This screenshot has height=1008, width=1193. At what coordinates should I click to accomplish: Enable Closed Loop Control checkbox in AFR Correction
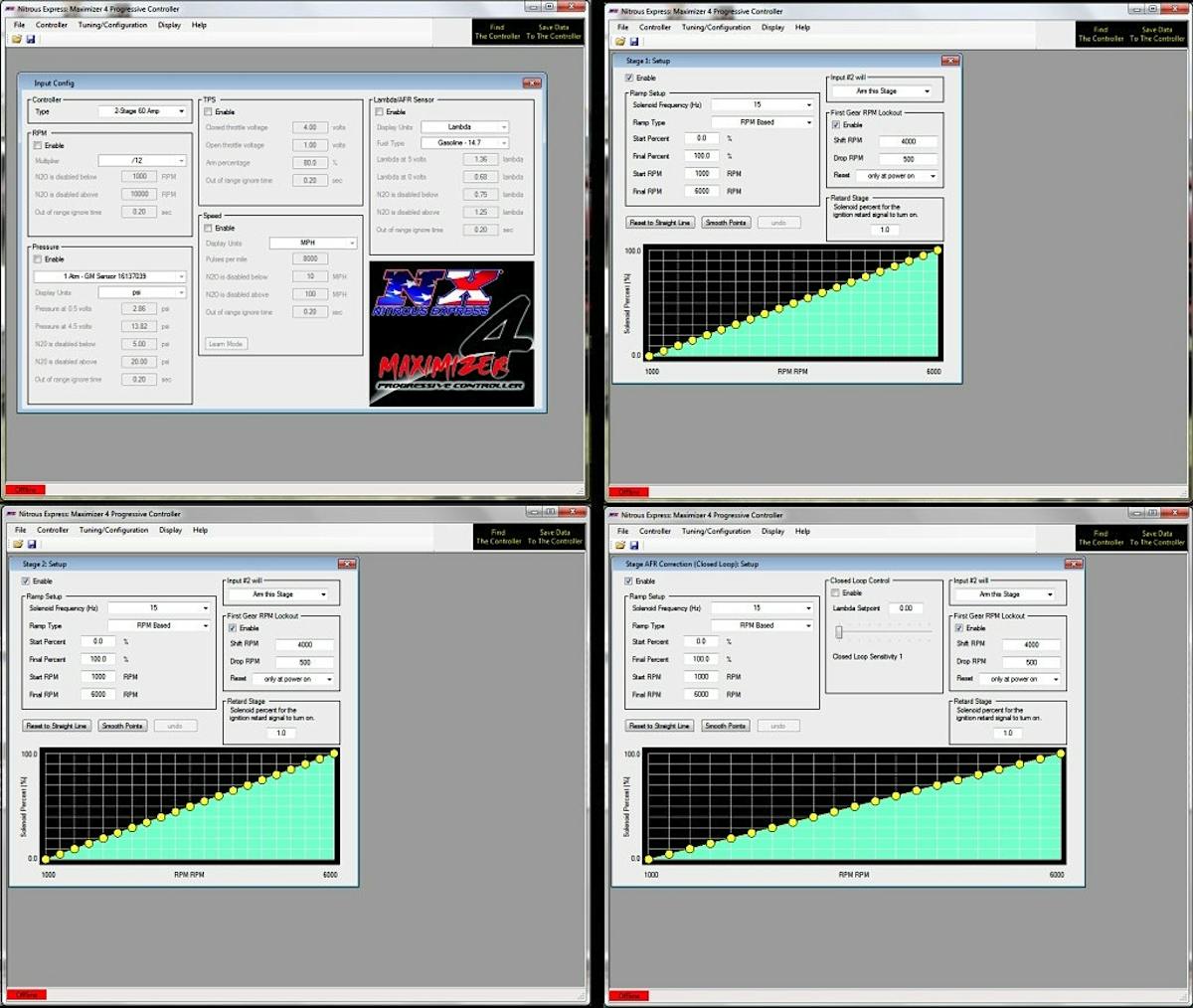click(x=835, y=592)
